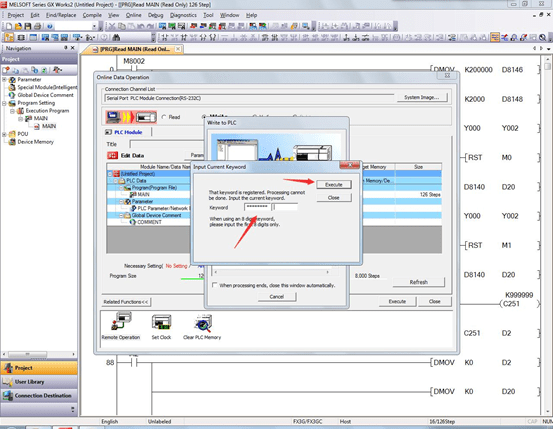The height and width of the screenshot is (429, 553).
Task: Close the Input Current Keyword dialog with X
Action: pyautogui.click(x=350, y=165)
